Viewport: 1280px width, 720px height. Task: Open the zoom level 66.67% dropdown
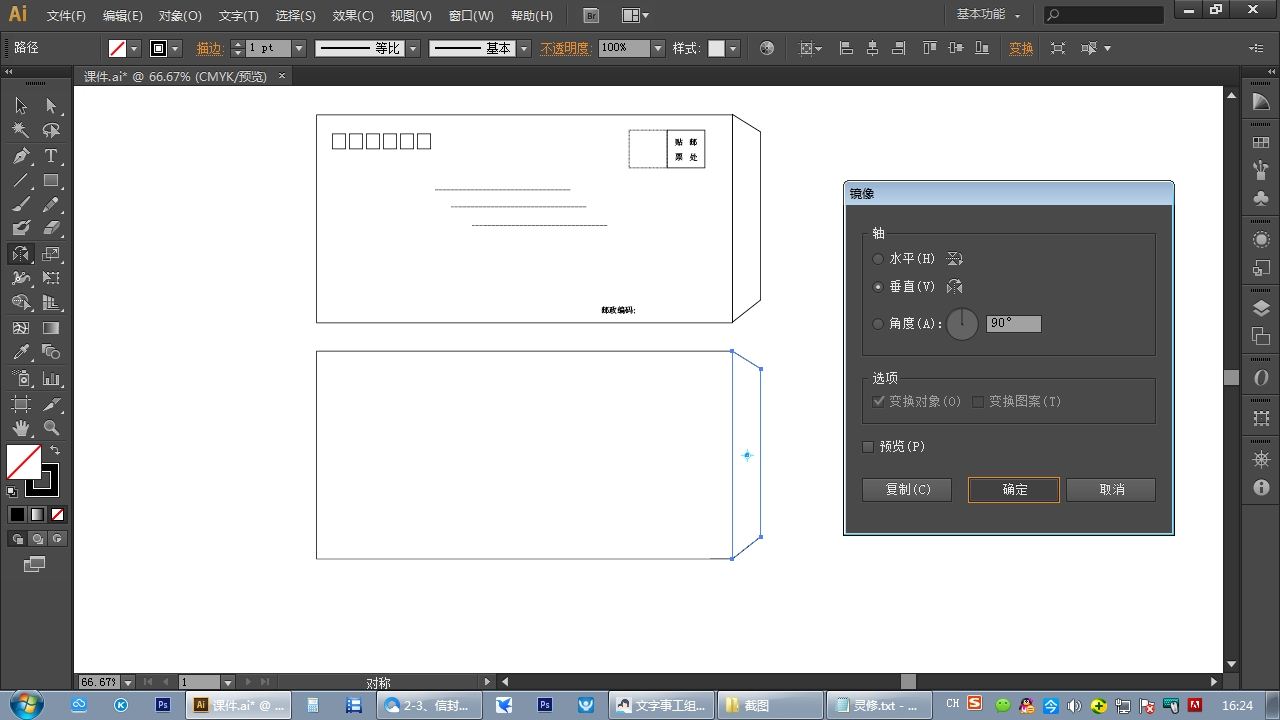(128, 682)
